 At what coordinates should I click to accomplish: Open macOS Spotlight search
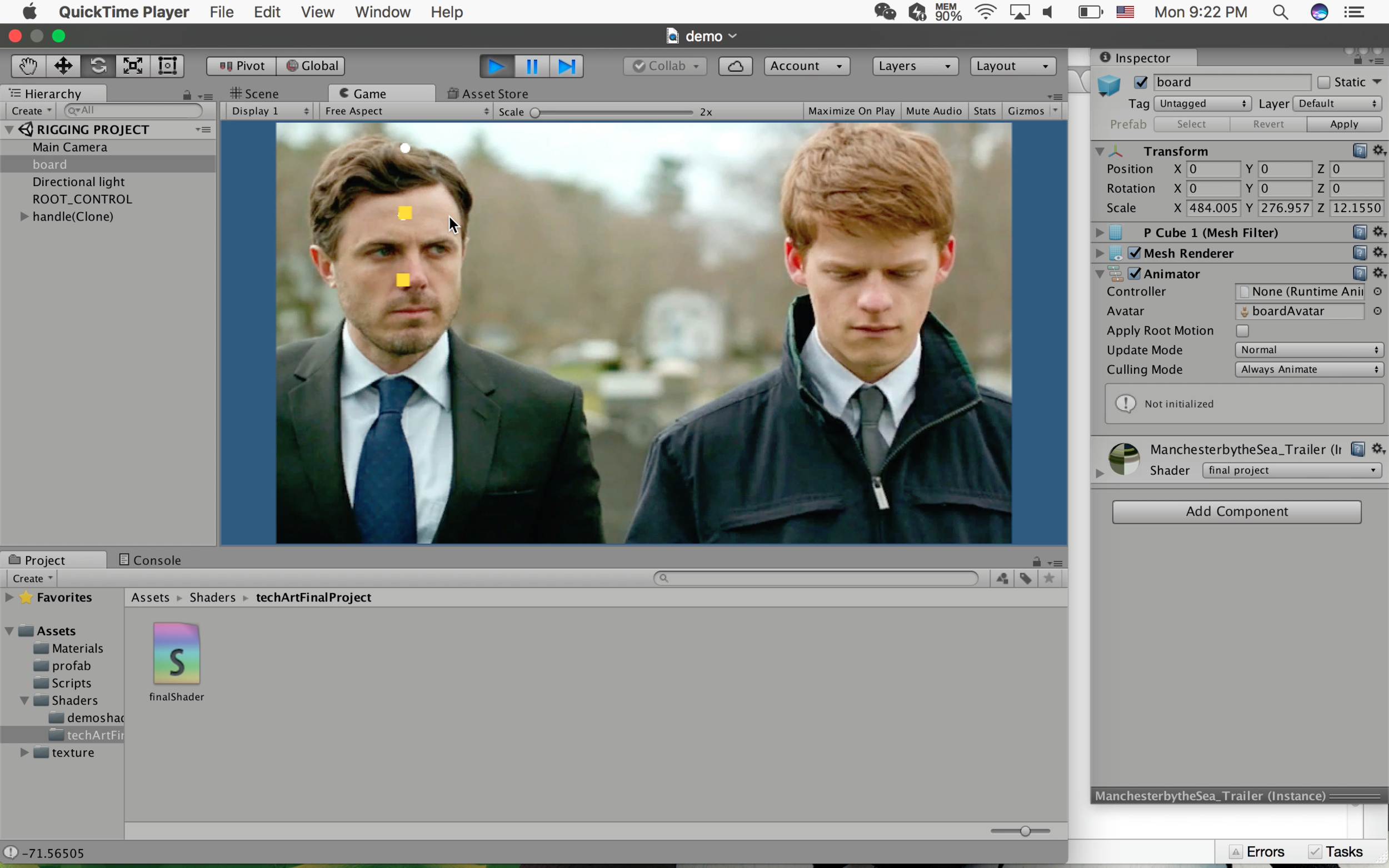1281,12
